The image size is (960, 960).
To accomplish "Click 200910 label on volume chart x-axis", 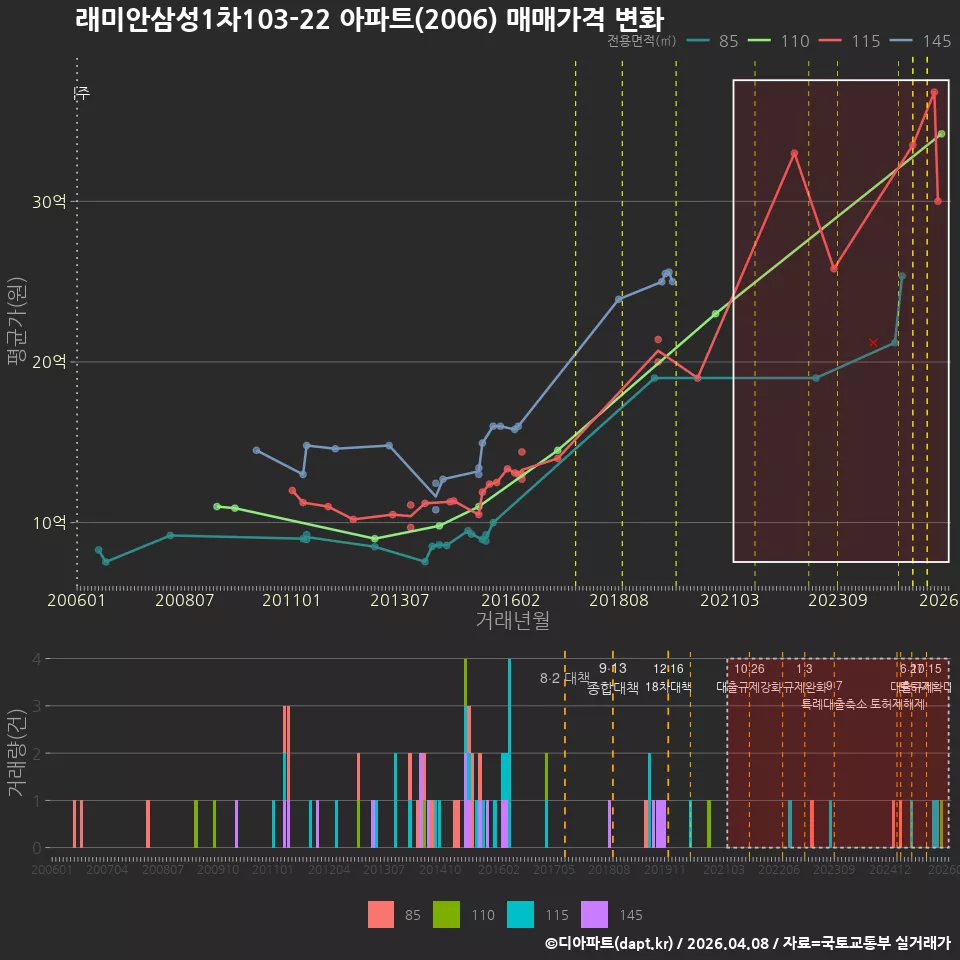I will coord(218,869).
